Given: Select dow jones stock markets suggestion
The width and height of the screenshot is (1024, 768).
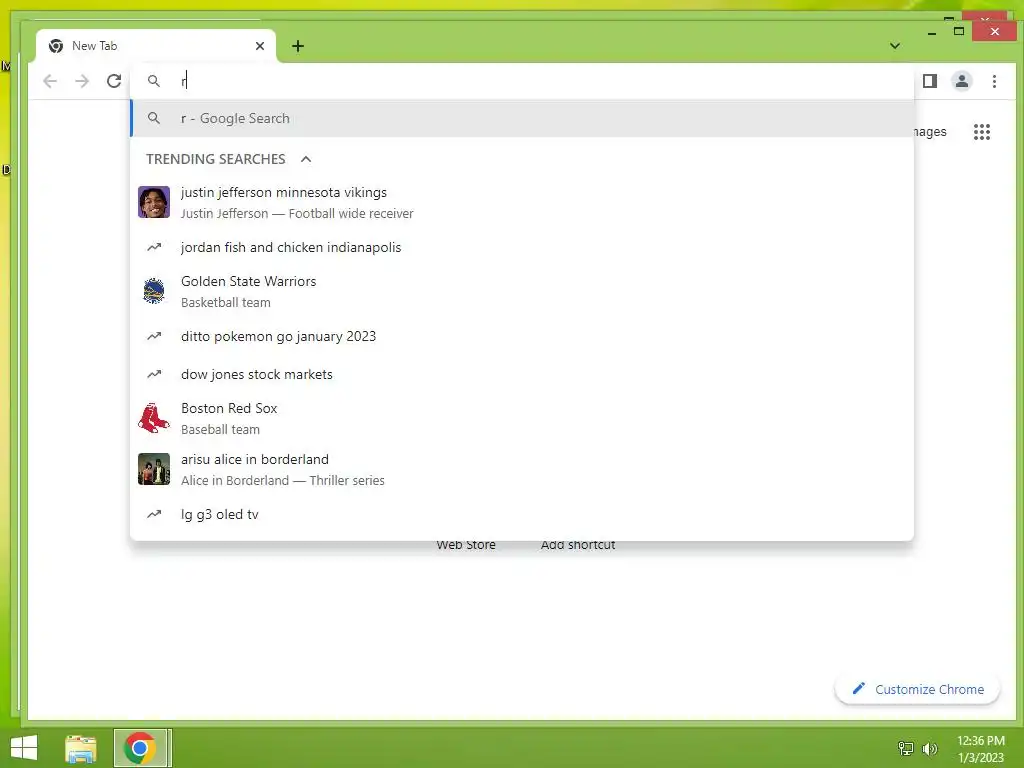Looking at the screenshot, I should point(522,374).
